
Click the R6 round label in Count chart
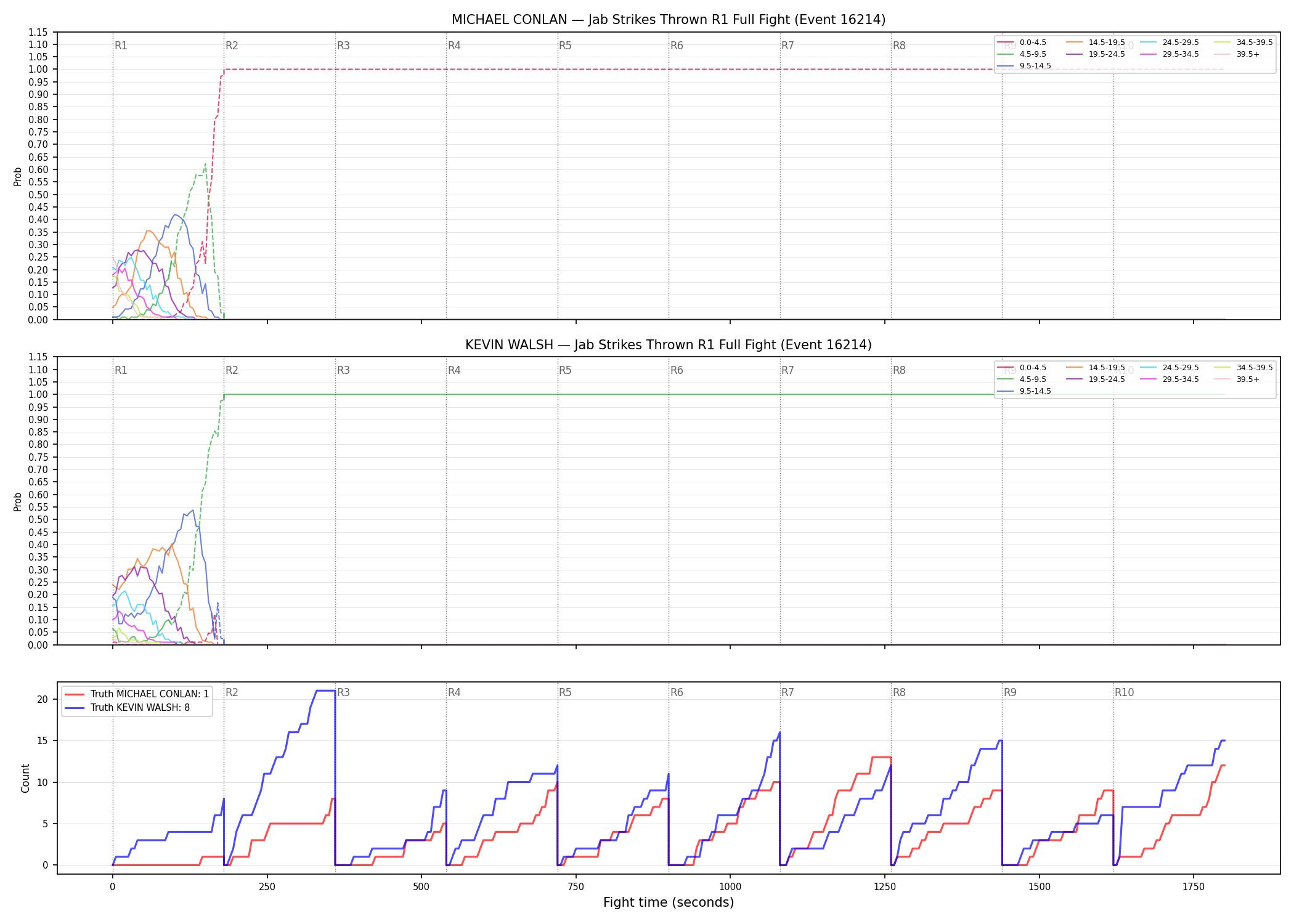pyautogui.click(x=677, y=692)
